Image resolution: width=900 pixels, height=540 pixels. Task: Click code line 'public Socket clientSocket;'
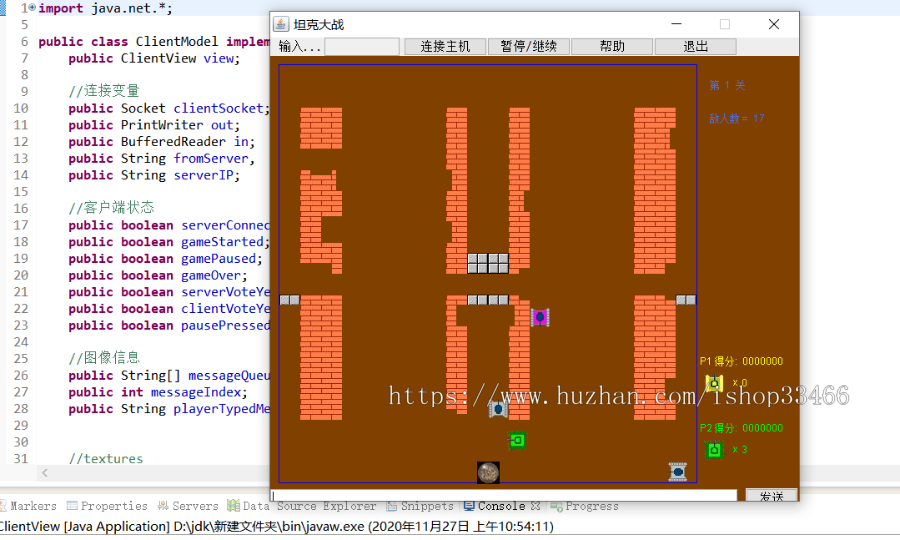[169, 108]
